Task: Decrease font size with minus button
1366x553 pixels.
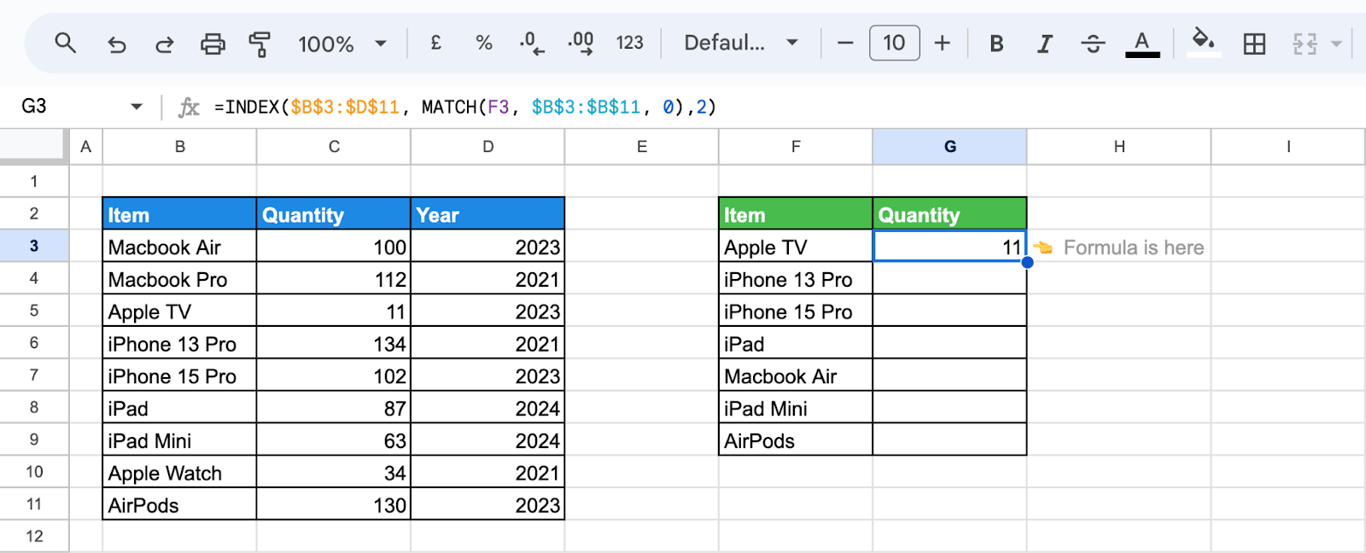Action: [x=846, y=43]
